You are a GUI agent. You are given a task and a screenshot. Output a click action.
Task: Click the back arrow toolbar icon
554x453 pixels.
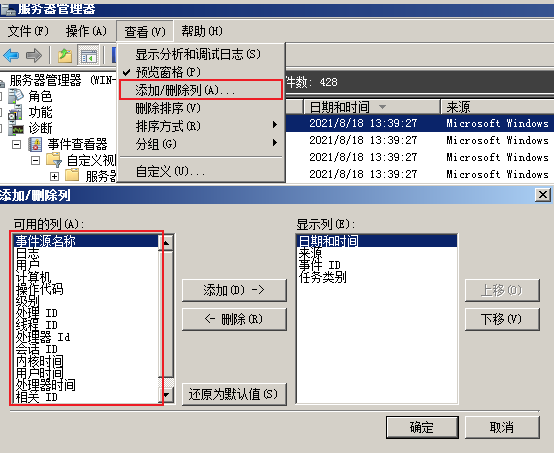pos(11,55)
